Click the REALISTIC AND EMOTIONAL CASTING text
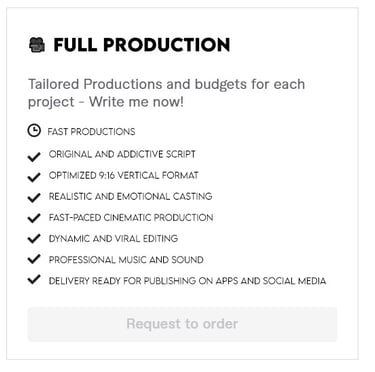The image size is (375, 372). [x=130, y=196]
